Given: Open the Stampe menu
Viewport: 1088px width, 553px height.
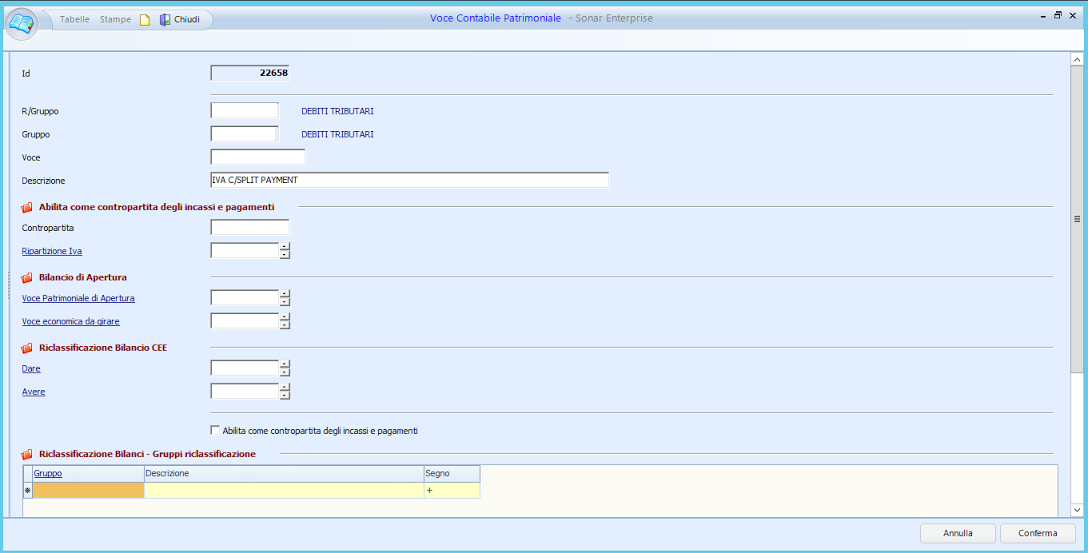Looking at the screenshot, I should coord(115,20).
